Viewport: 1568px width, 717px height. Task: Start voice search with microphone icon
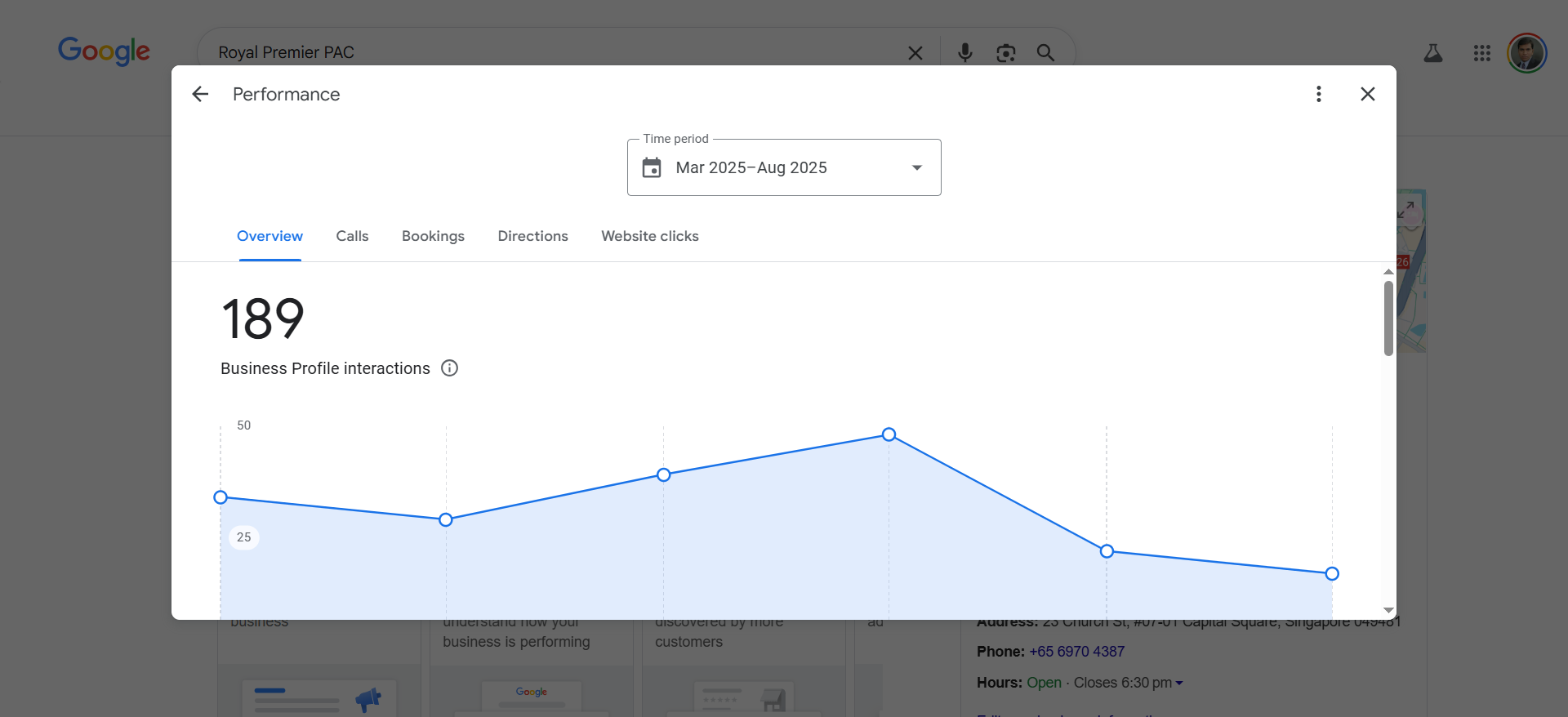tap(964, 53)
